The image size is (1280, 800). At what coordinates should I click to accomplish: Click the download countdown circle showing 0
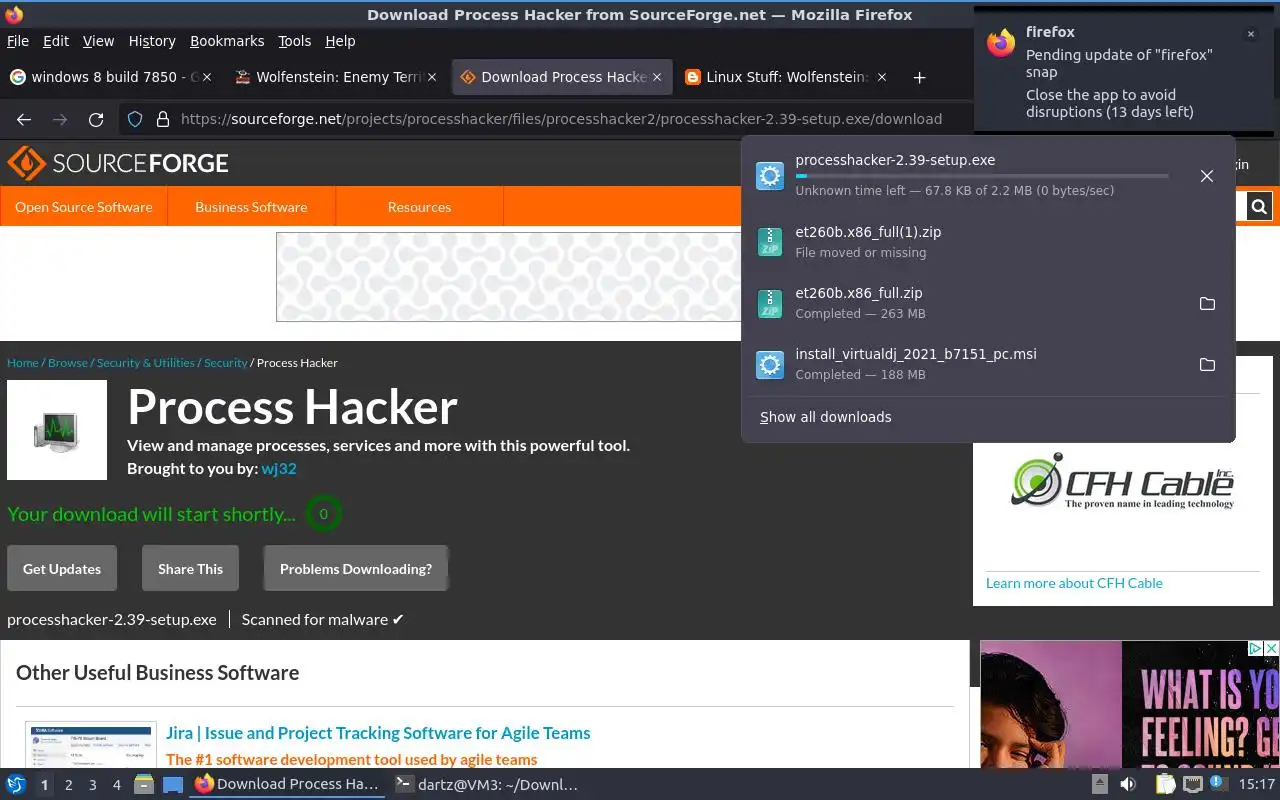[x=323, y=514]
